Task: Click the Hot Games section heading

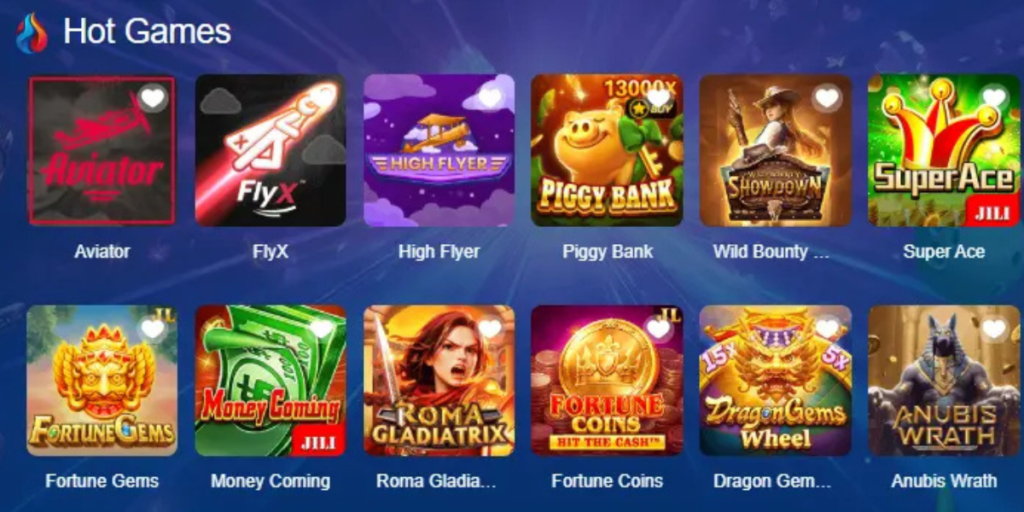Action: [x=147, y=31]
